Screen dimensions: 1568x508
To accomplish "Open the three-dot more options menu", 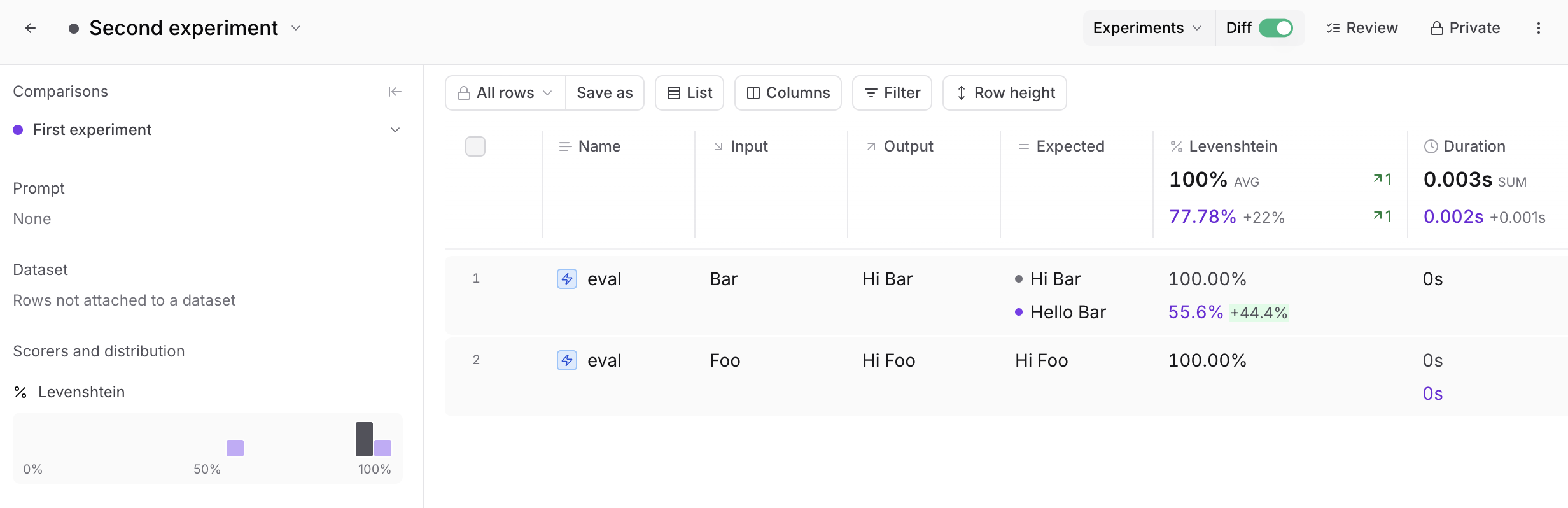I will [x=1538, y=28].
